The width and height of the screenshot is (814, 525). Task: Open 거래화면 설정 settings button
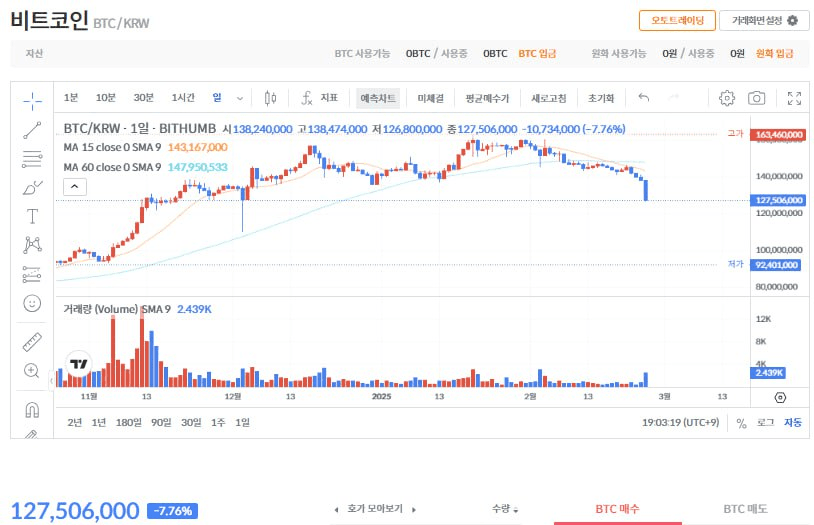(x=764, y=20)
